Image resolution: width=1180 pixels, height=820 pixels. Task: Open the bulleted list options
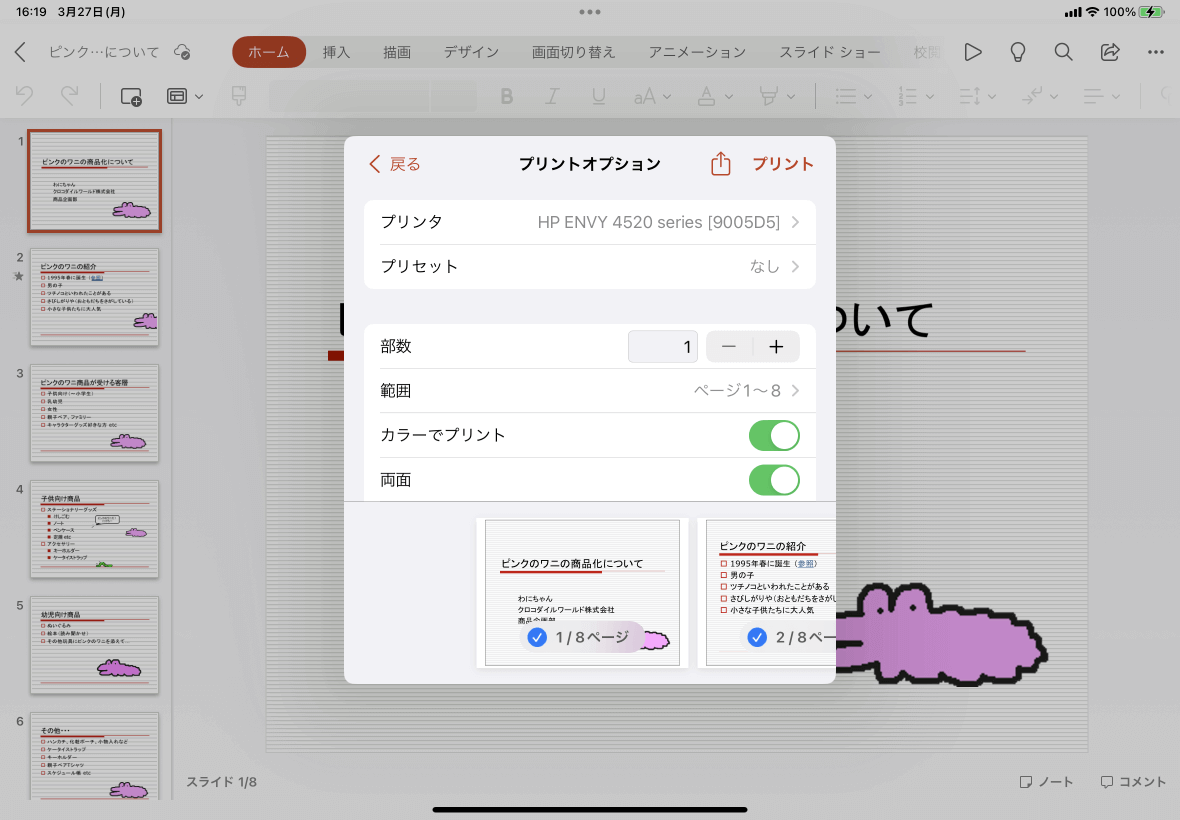tap(853, 96)
